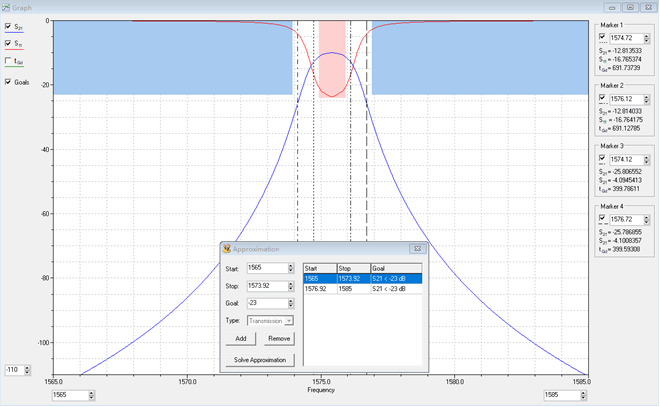Image resolution: width=660 pixels, height=407 pixels.
Task: Click the Approximation dialog title icon
Action: [227, 249]
